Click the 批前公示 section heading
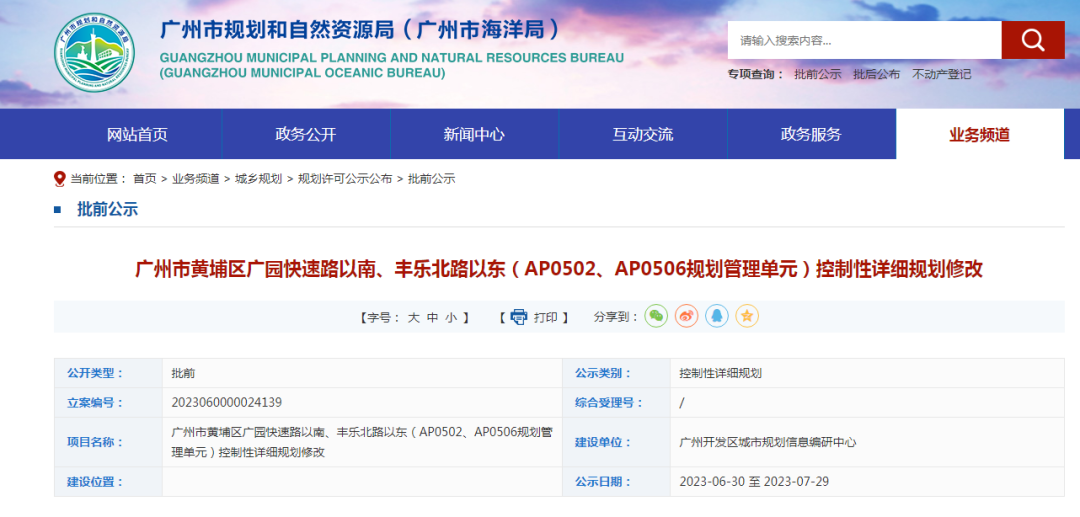The height and width of the screenshot is (517, 1080). coord(107,210)
